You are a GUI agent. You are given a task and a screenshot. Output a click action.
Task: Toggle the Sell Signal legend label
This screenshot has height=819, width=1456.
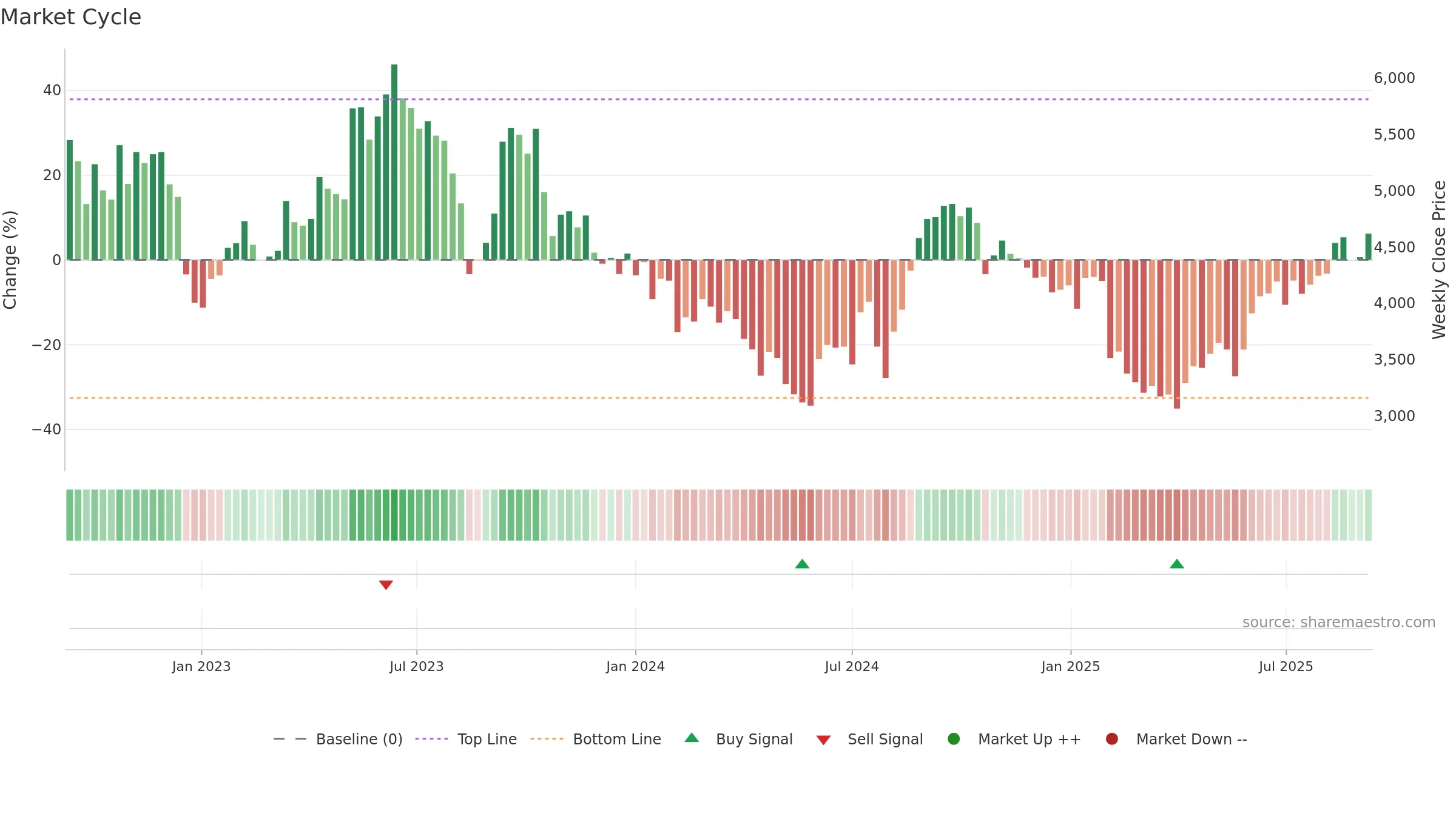tap(885, 739)
